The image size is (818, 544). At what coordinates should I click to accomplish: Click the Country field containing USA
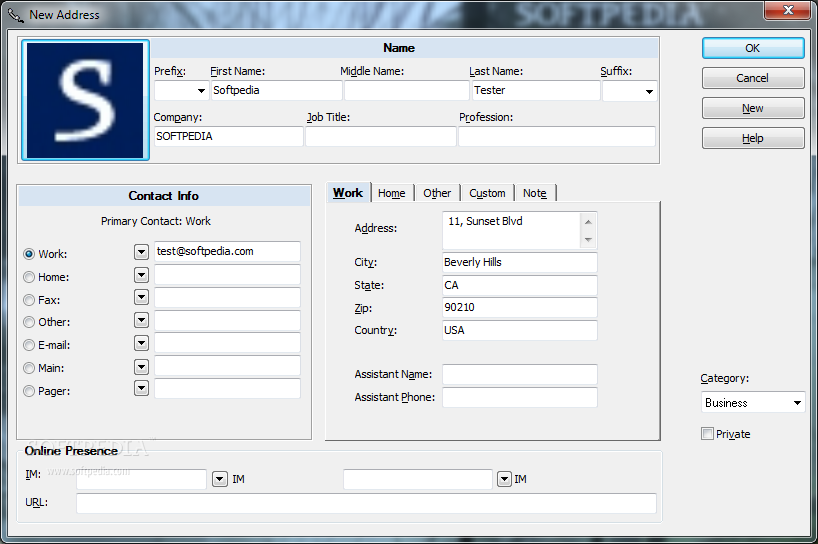pyautogui.click(x=520, y=330)
